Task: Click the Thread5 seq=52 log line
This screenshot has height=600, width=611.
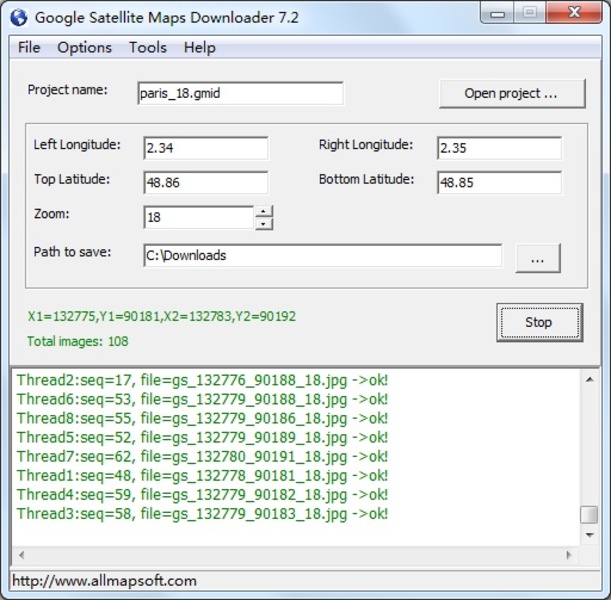Action: point(202,437)
